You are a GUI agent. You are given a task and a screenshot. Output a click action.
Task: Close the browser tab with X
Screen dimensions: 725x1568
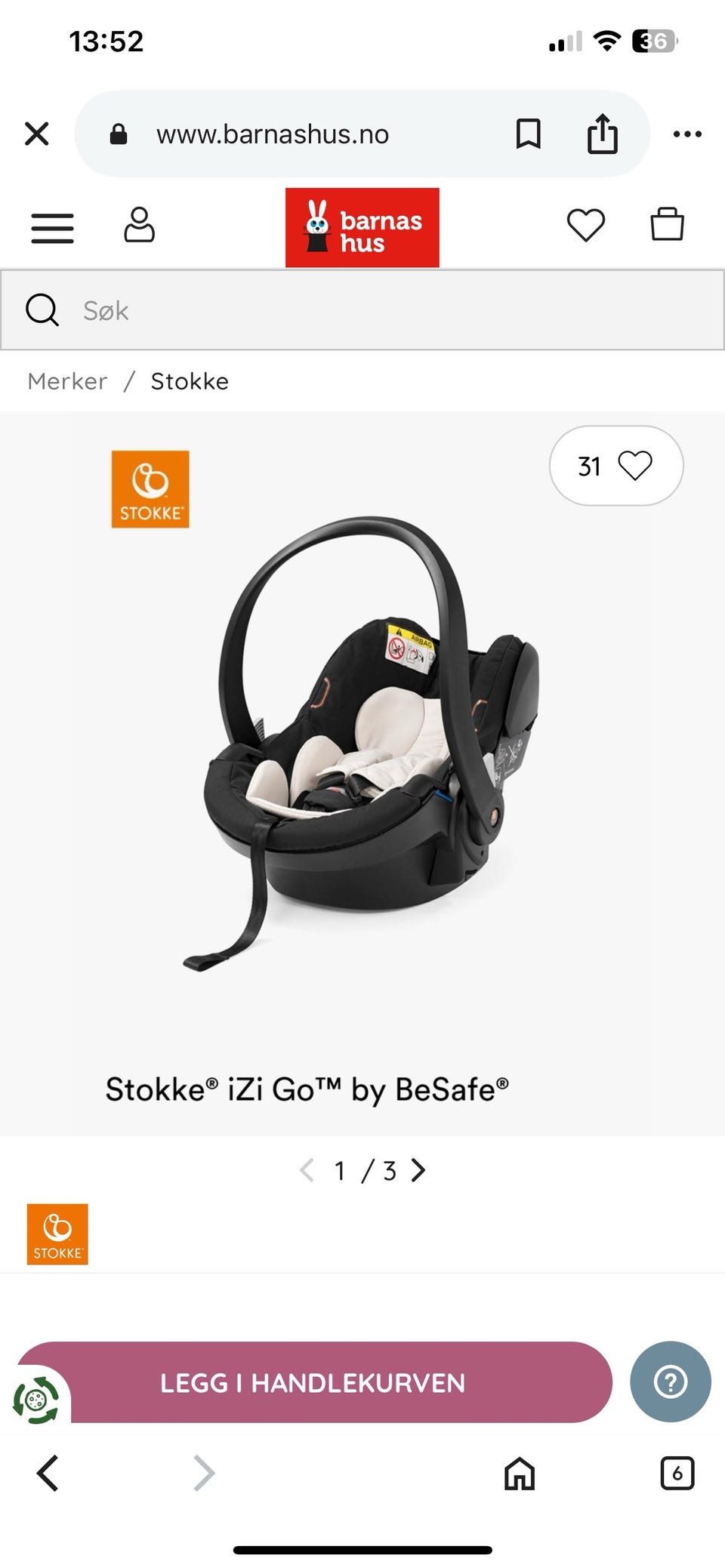(x=37, y=134)
